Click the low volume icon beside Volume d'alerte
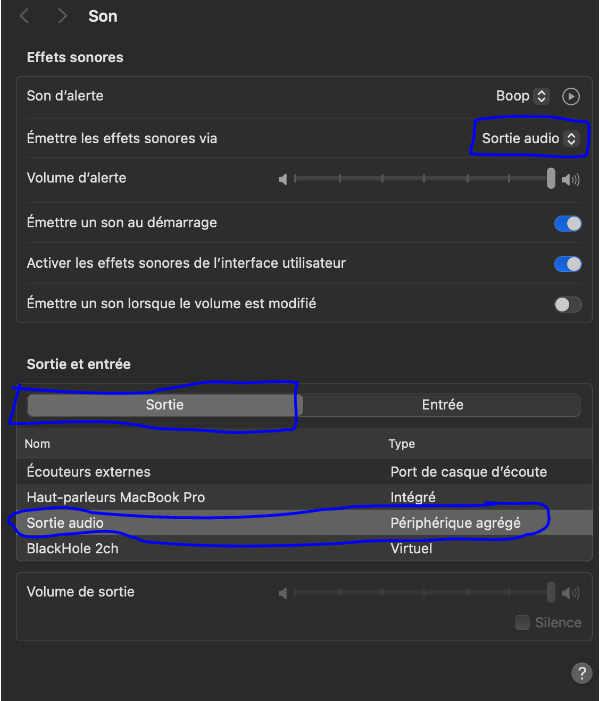Screen dimensions: 600x701 [283, 179]
